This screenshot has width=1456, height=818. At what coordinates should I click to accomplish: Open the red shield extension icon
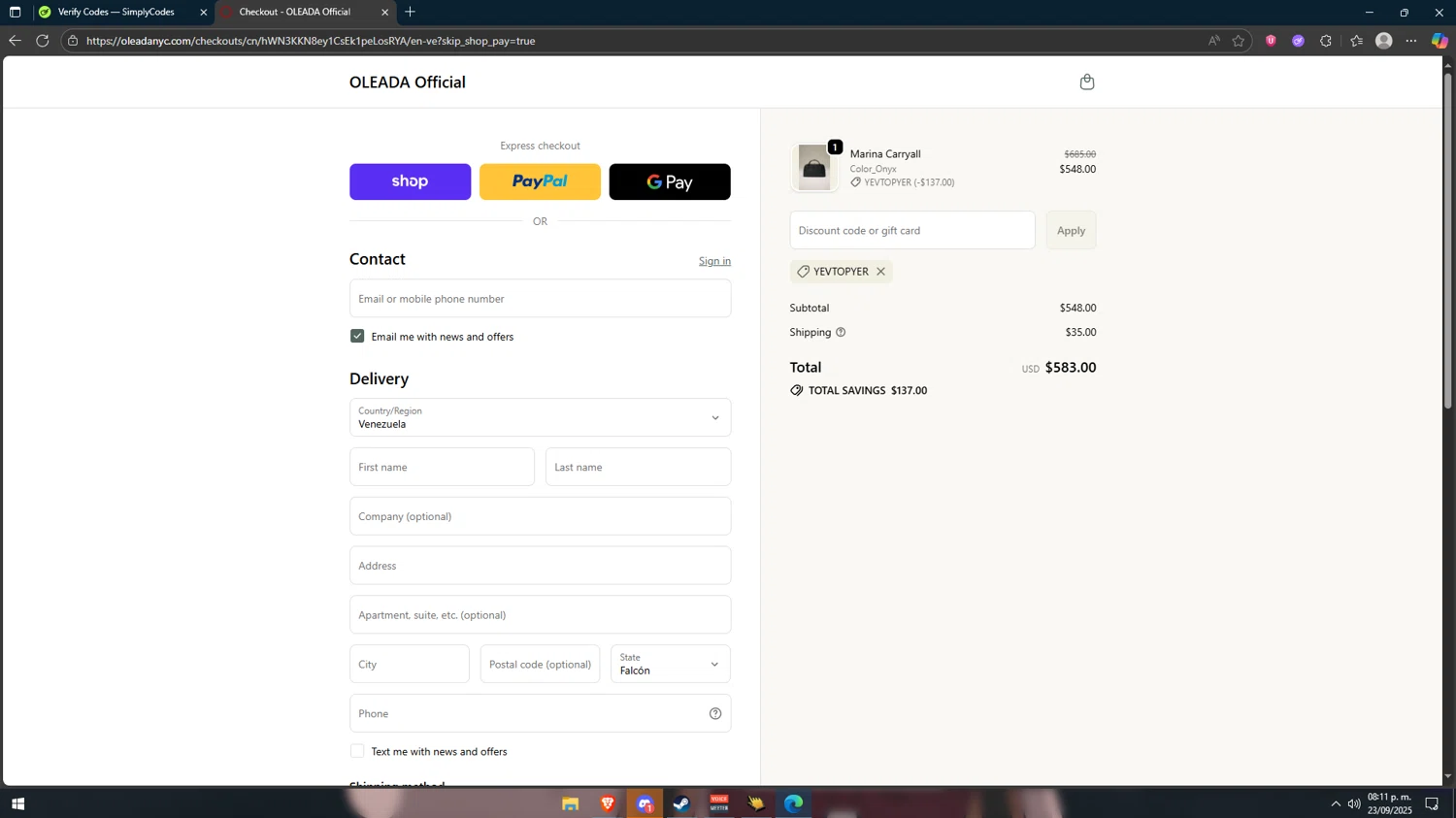coord(1271,41)
